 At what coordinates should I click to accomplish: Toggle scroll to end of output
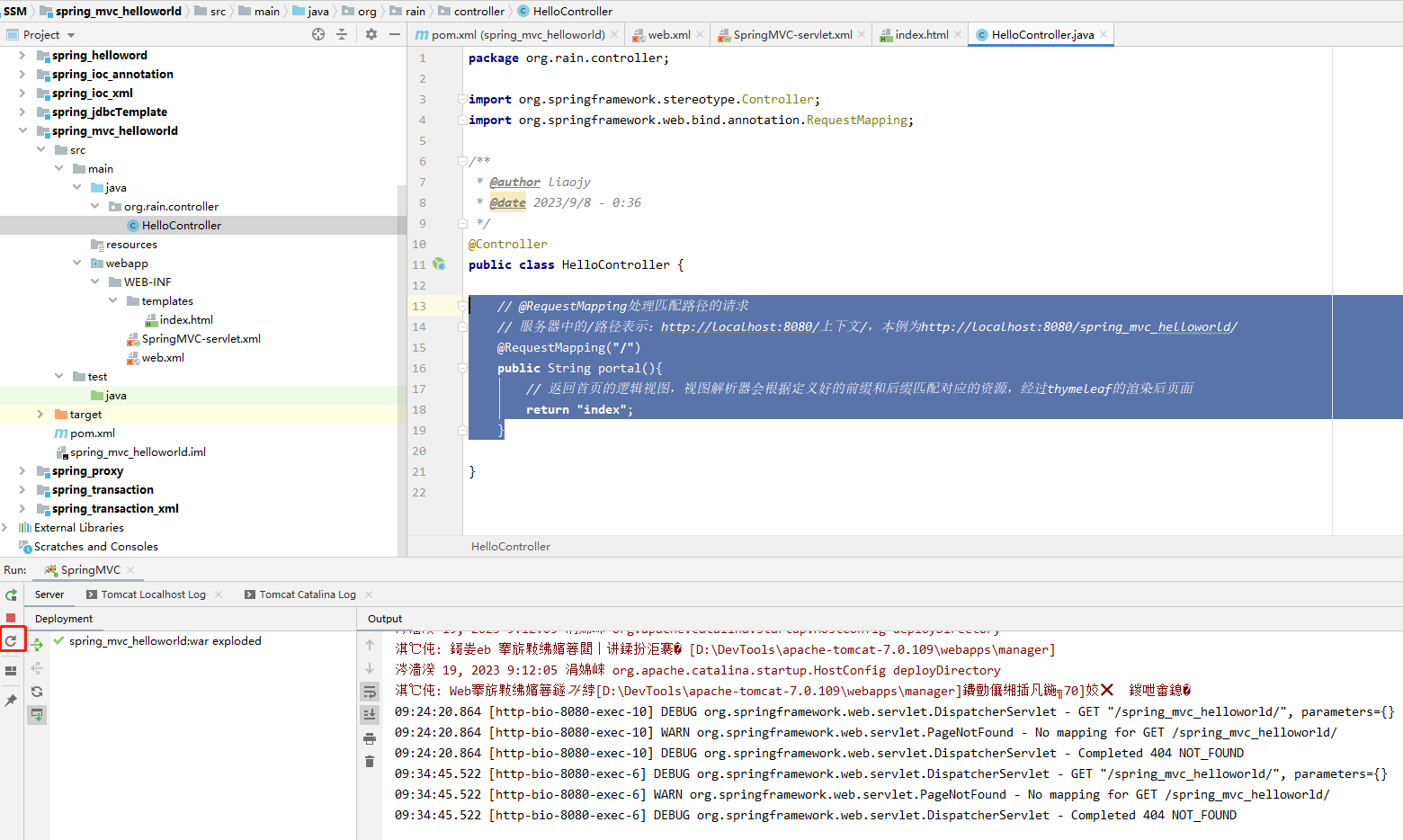[x=370, y=715]
